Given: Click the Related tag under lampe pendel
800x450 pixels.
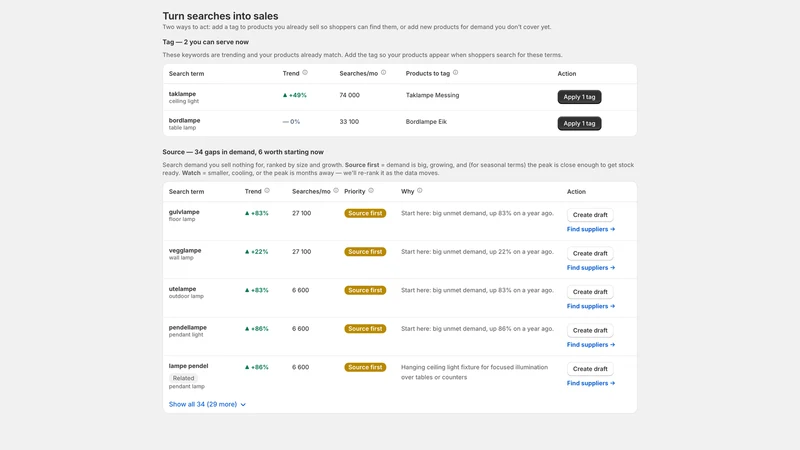Looking at the screenshot, I should (x=183, y=378).
